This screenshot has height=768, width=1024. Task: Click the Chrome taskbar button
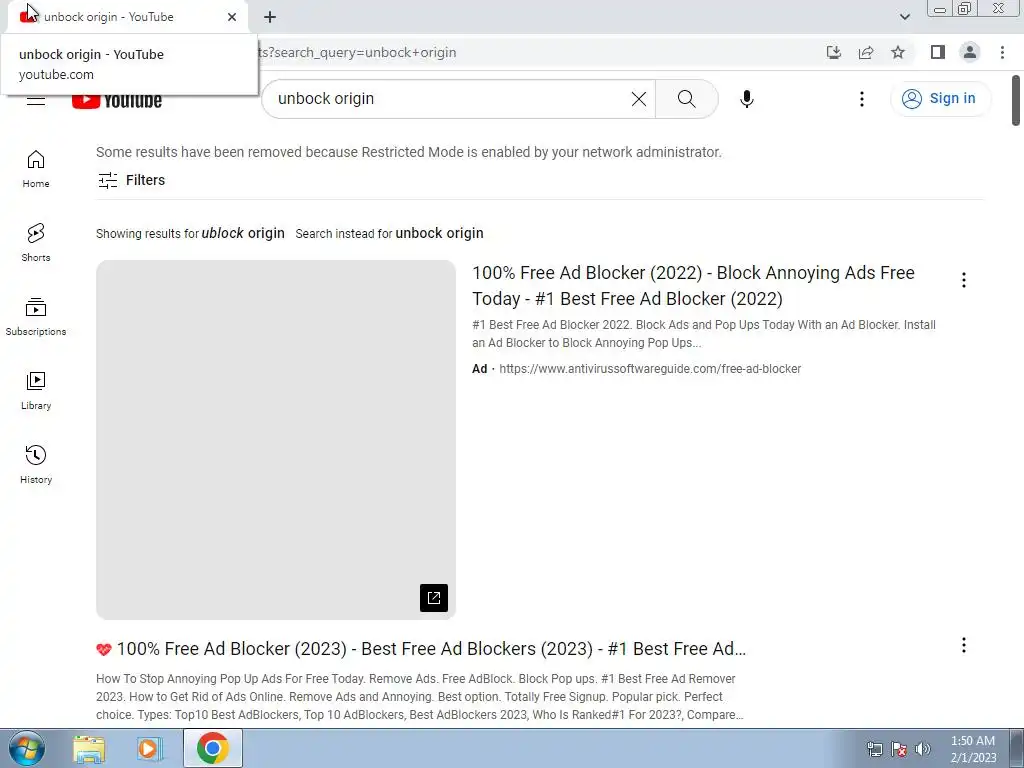point(213,748)
